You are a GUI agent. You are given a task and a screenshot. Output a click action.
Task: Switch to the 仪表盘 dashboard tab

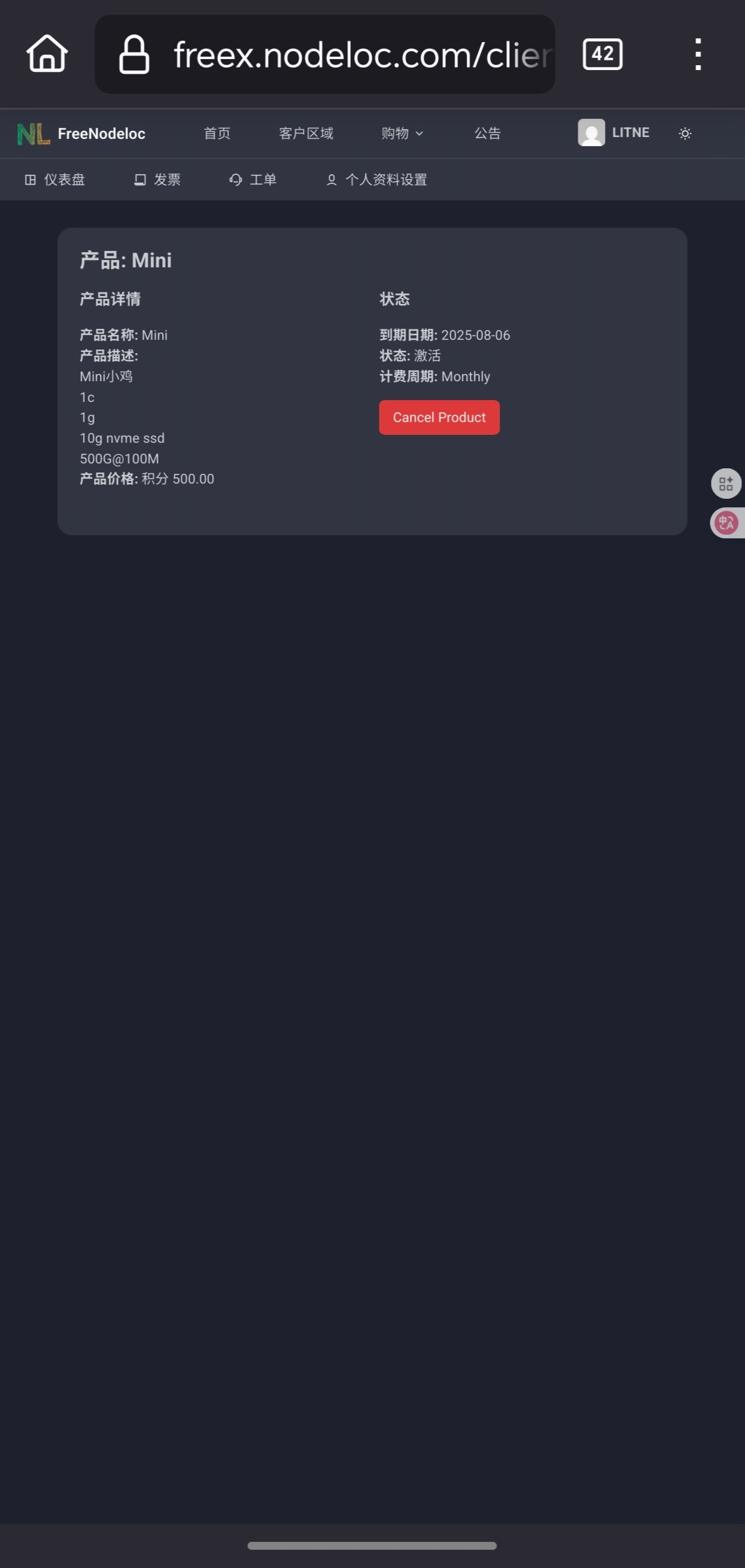point(55,180)
